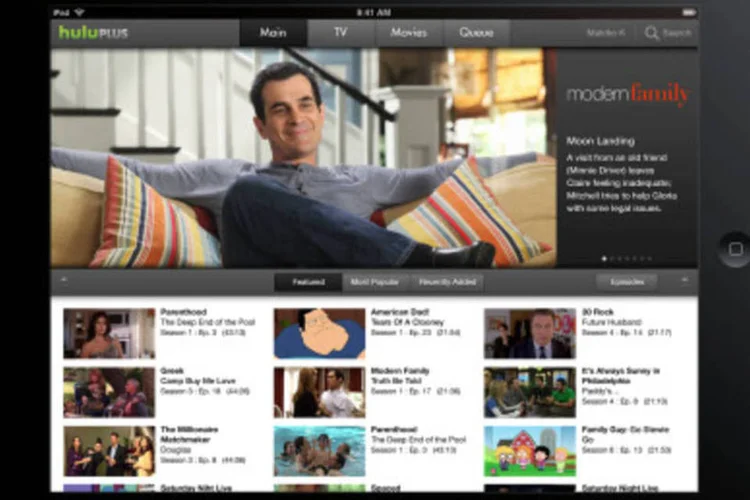Tap the battery status icon
This screenshot has width=750, height=500.
689,12
